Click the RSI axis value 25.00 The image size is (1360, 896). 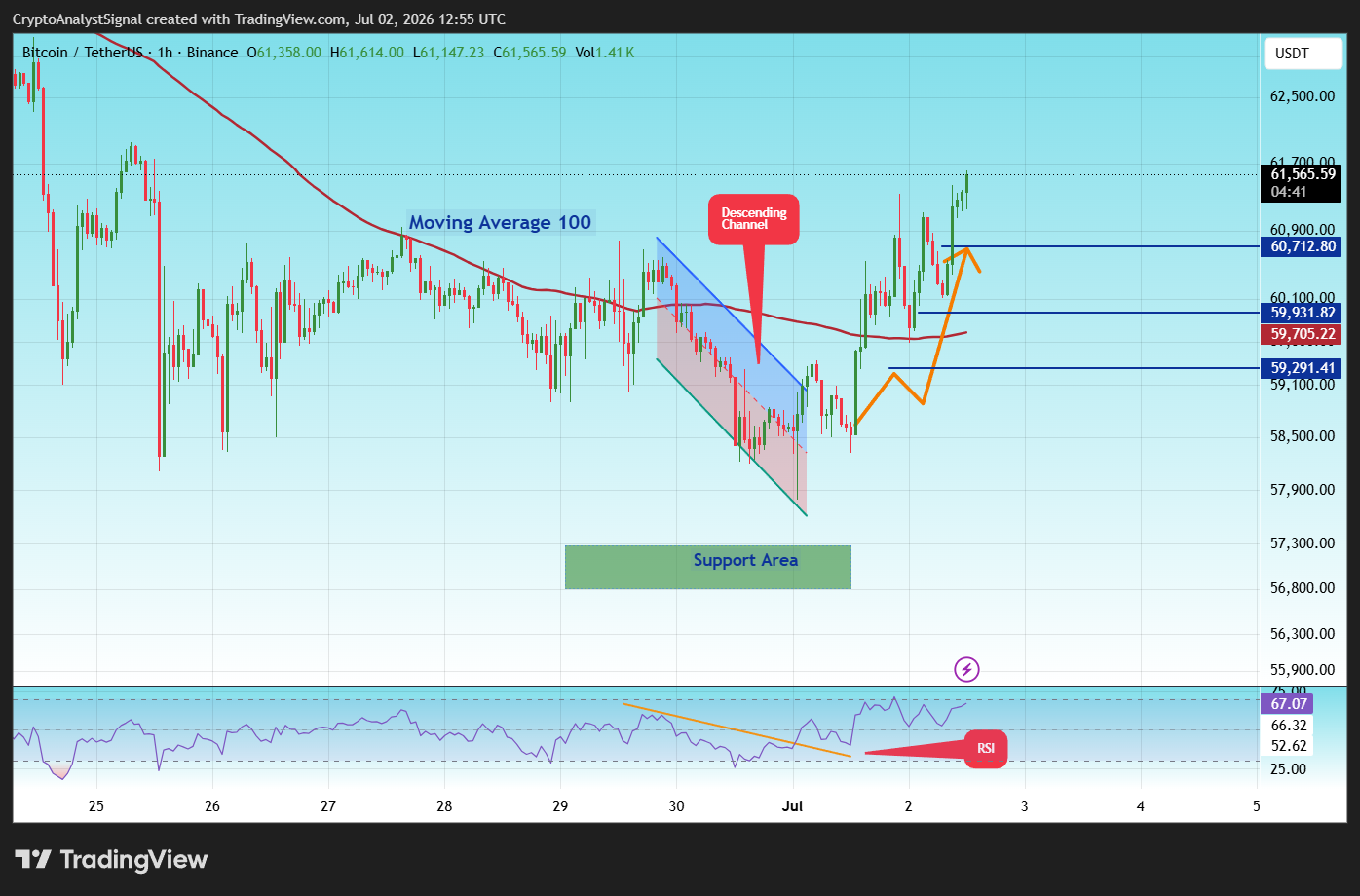1288,769
